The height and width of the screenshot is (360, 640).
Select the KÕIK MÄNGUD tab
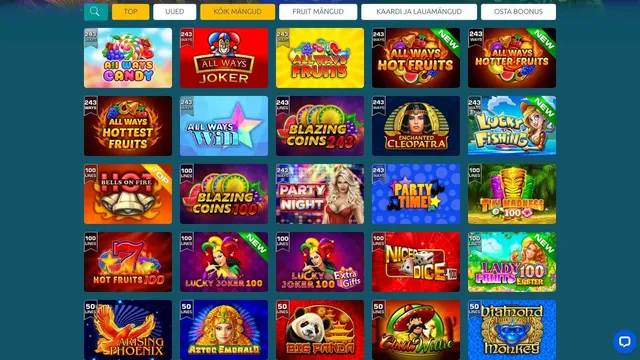pyautogui.click(x=238, y=12)
